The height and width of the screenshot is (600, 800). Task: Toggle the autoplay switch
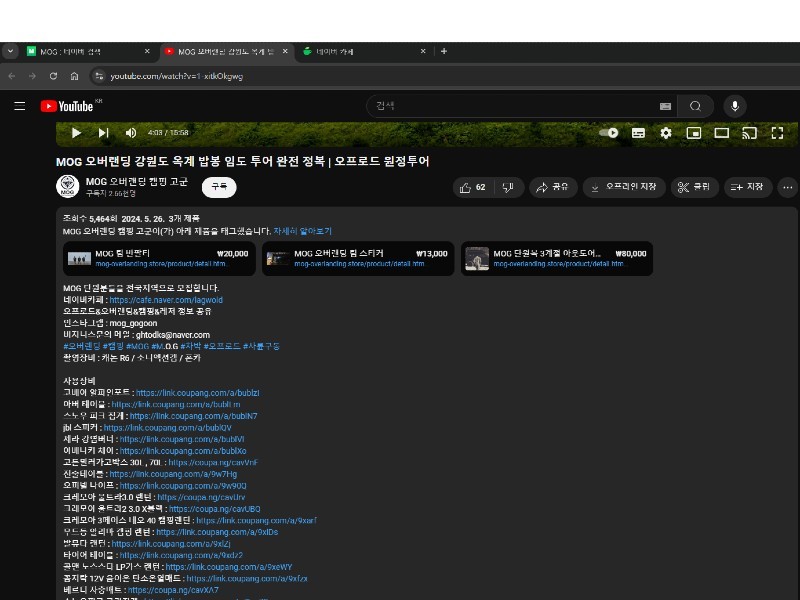coord(608,133)
